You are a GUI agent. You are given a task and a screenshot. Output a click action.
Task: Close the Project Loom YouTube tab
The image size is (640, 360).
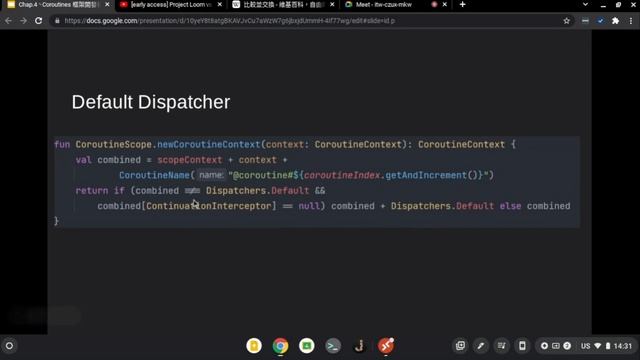(220, 4)
